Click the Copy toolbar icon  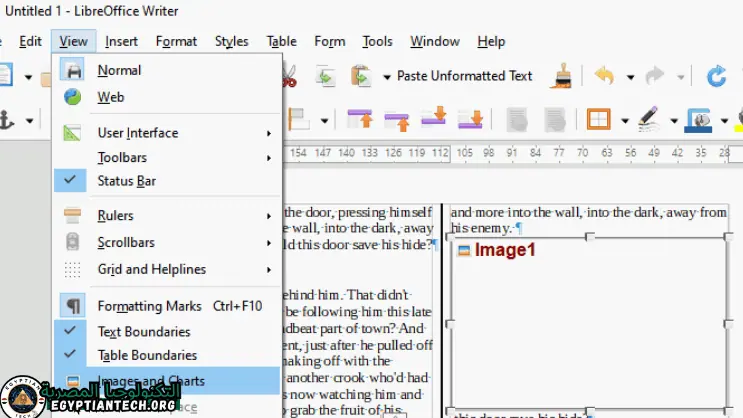click(326, 76)
